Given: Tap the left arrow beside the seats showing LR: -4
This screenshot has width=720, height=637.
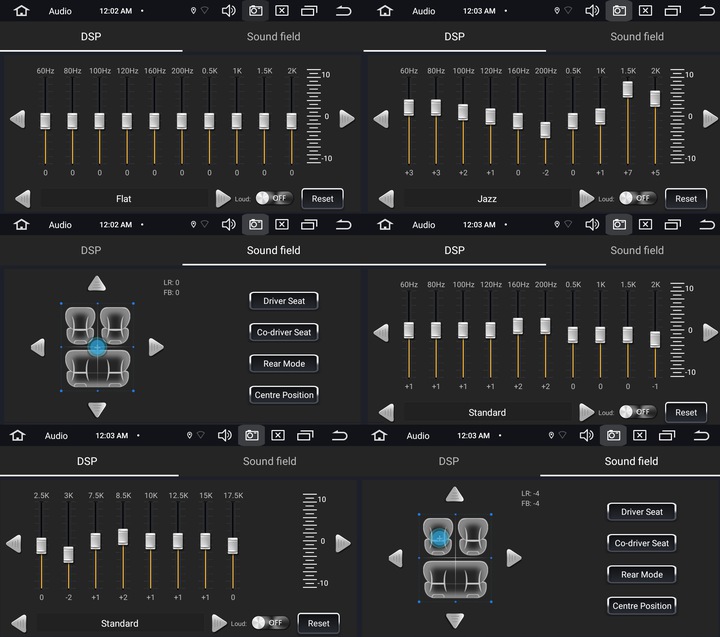Looking at the screenshot, I should click(x=396, y=557).
